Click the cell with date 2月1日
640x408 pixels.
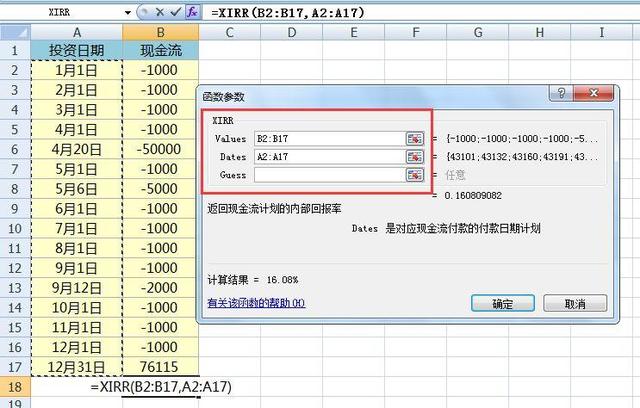click(x=76, y=90)
